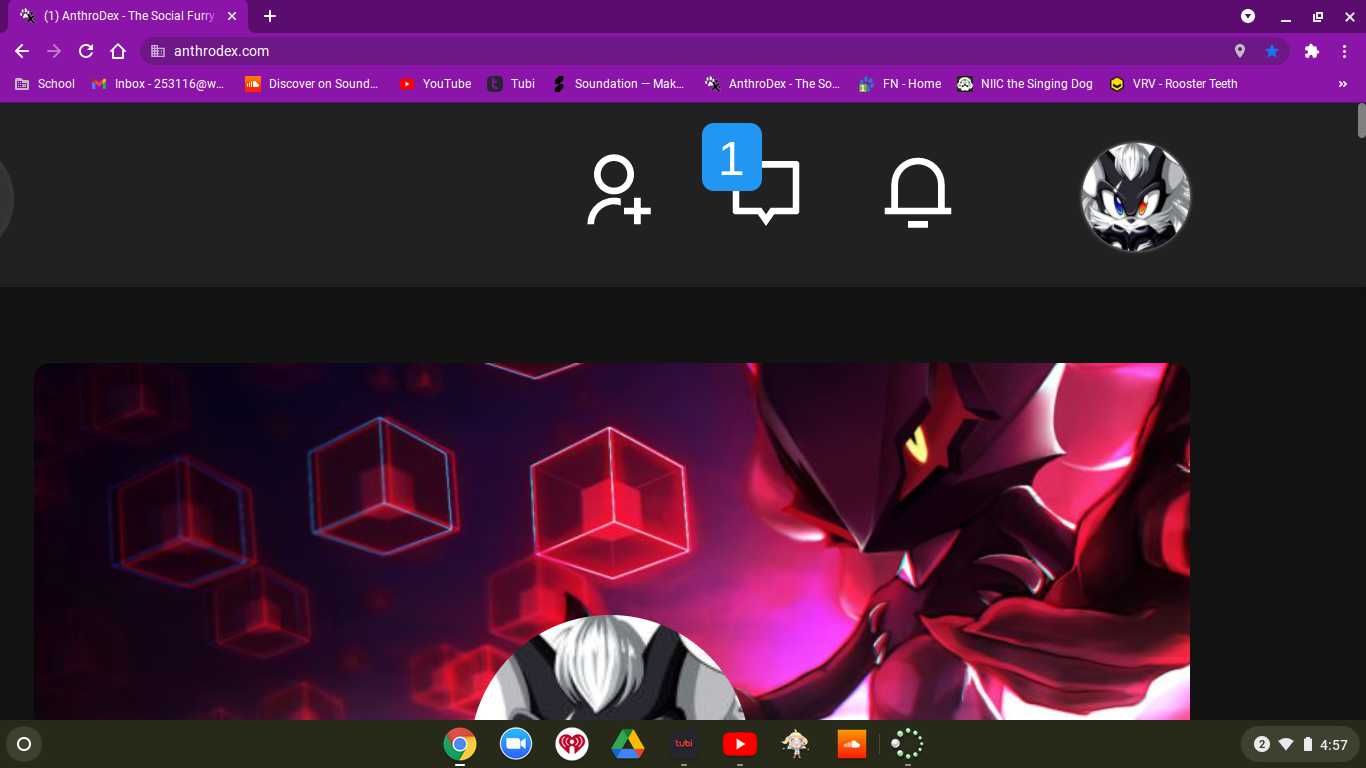Open a new browser tab
Screen dimensions: 1366x768
click(270, 16)
